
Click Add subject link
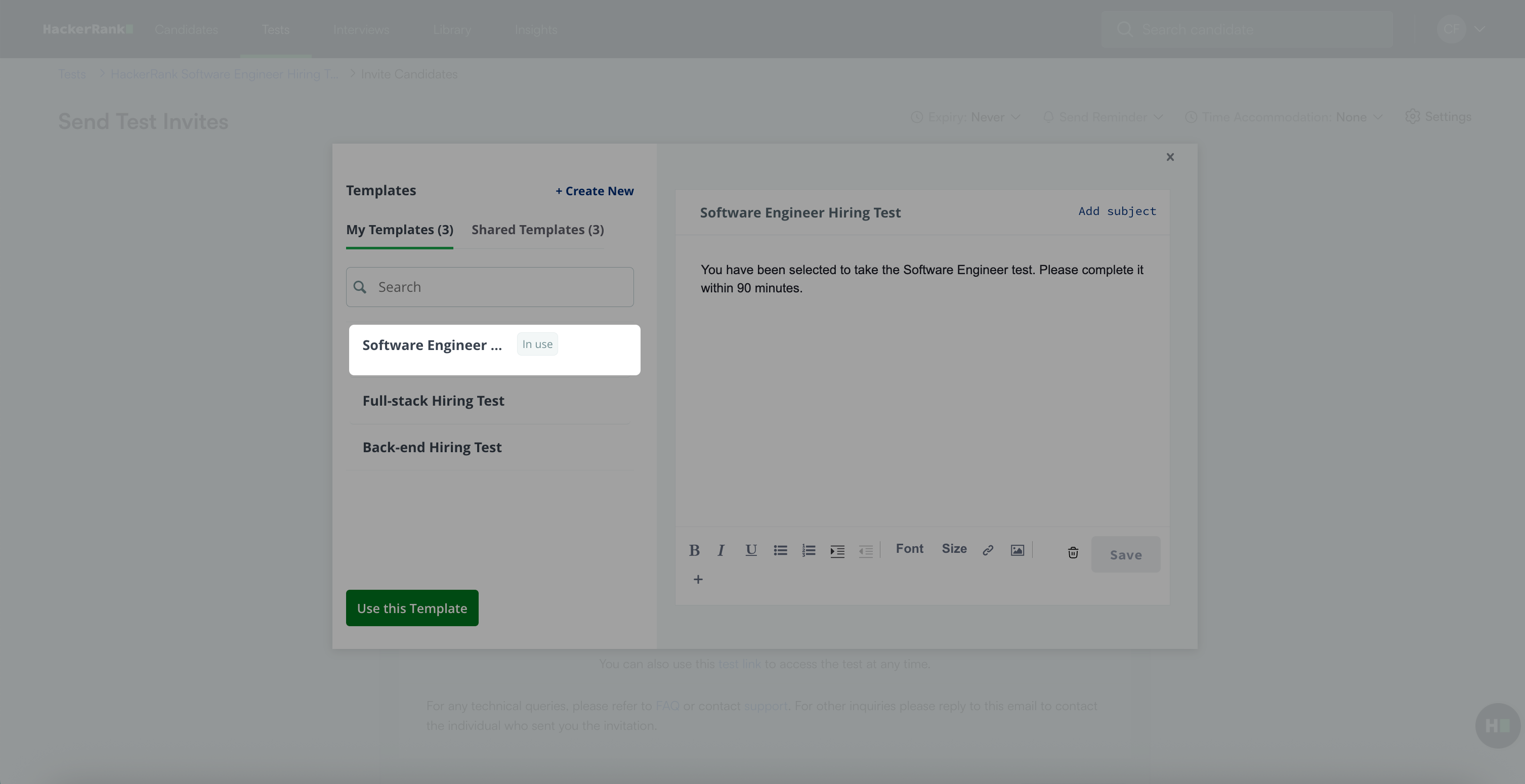(x=1117, y=211)
